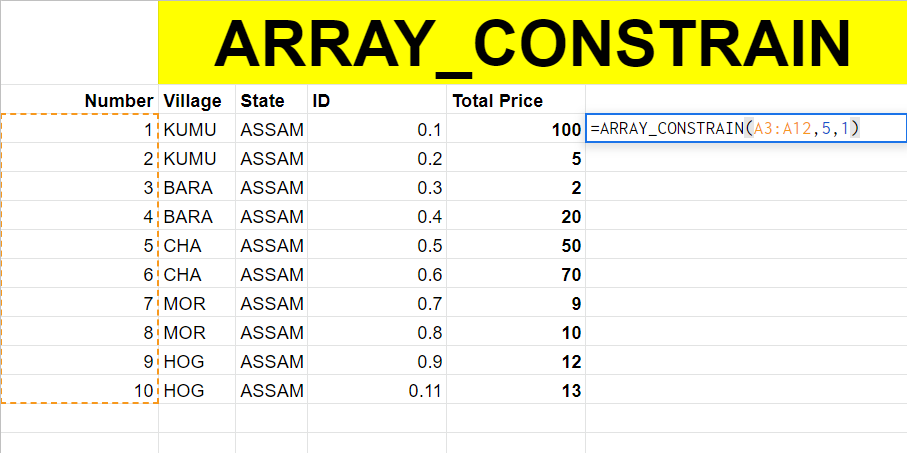The height and width of the screenshot is (453, 907).
Task: Select ASSAM state cell in row Number 5
Action: (x=271, y=244)
